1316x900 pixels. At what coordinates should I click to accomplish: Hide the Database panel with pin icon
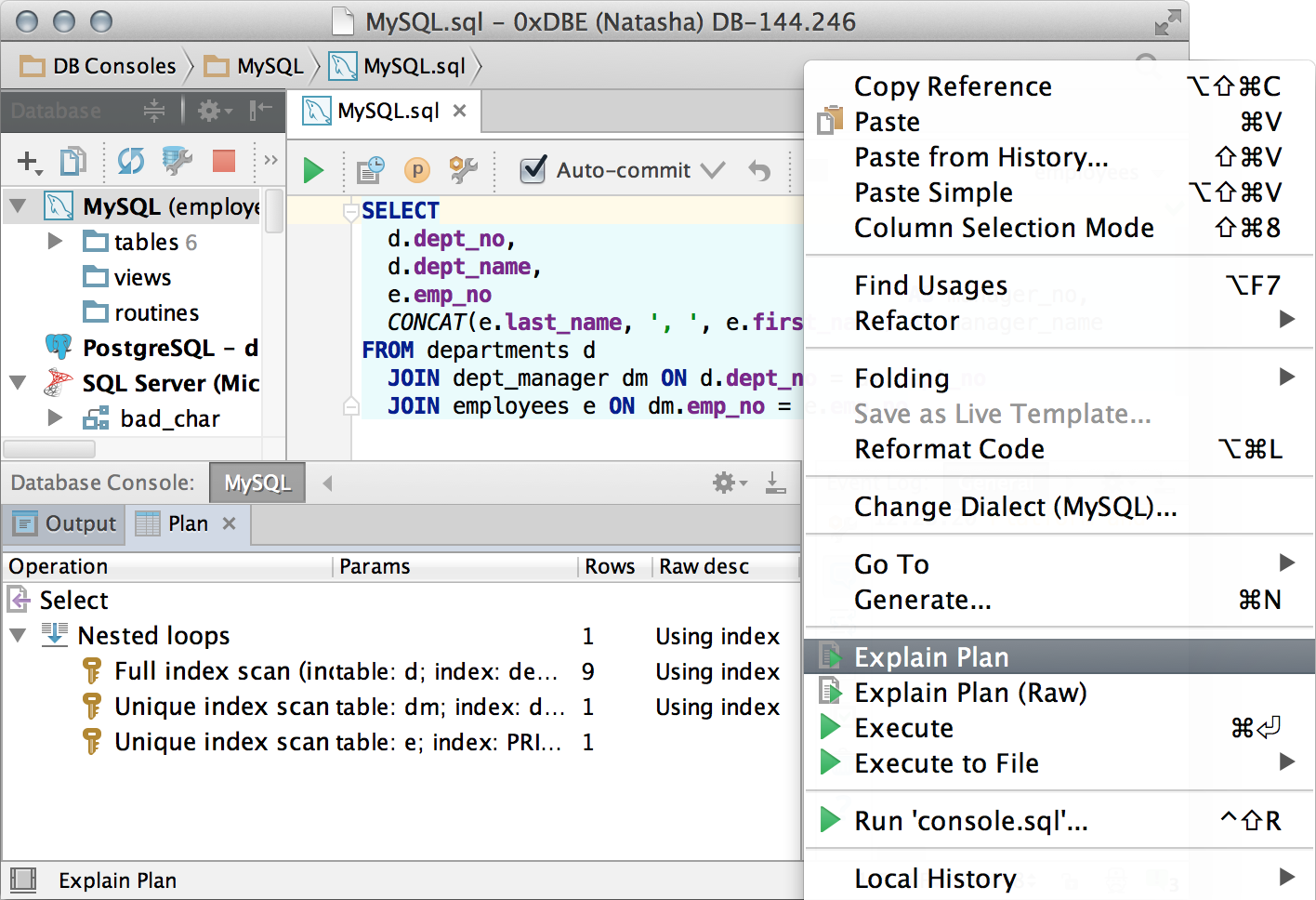point(260,111)
